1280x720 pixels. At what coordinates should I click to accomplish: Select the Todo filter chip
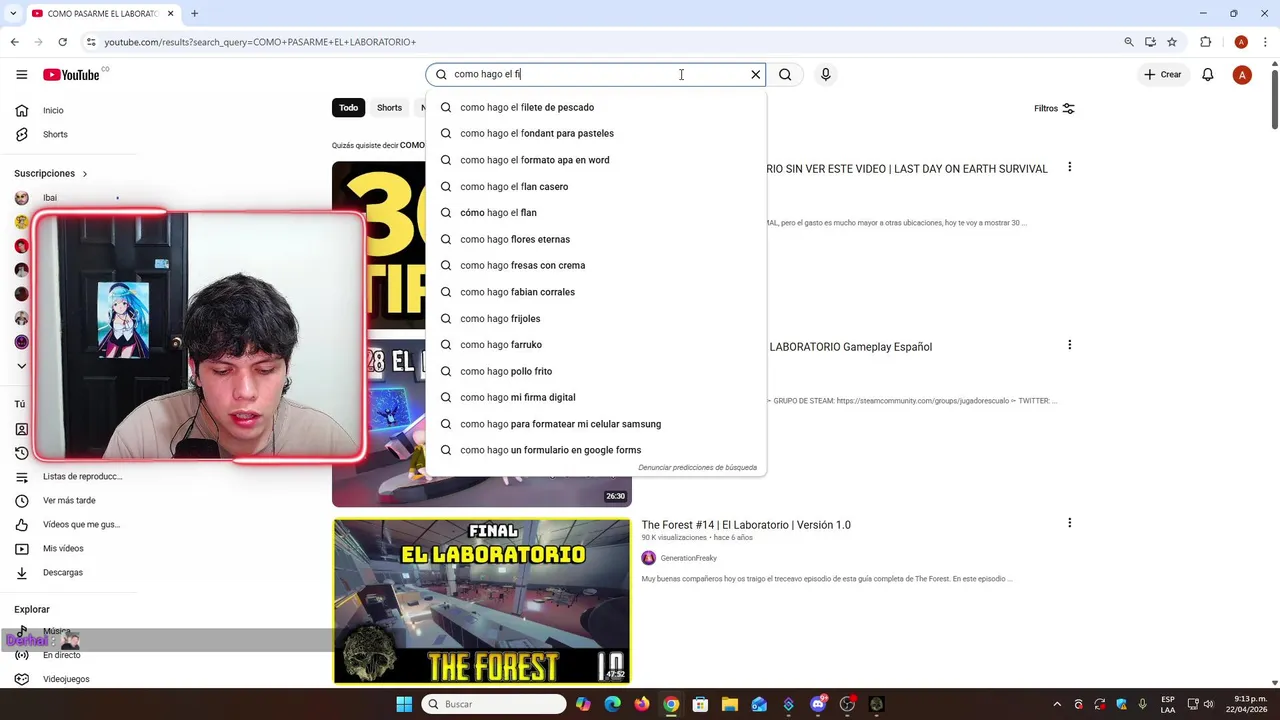(x=348, y=108)
